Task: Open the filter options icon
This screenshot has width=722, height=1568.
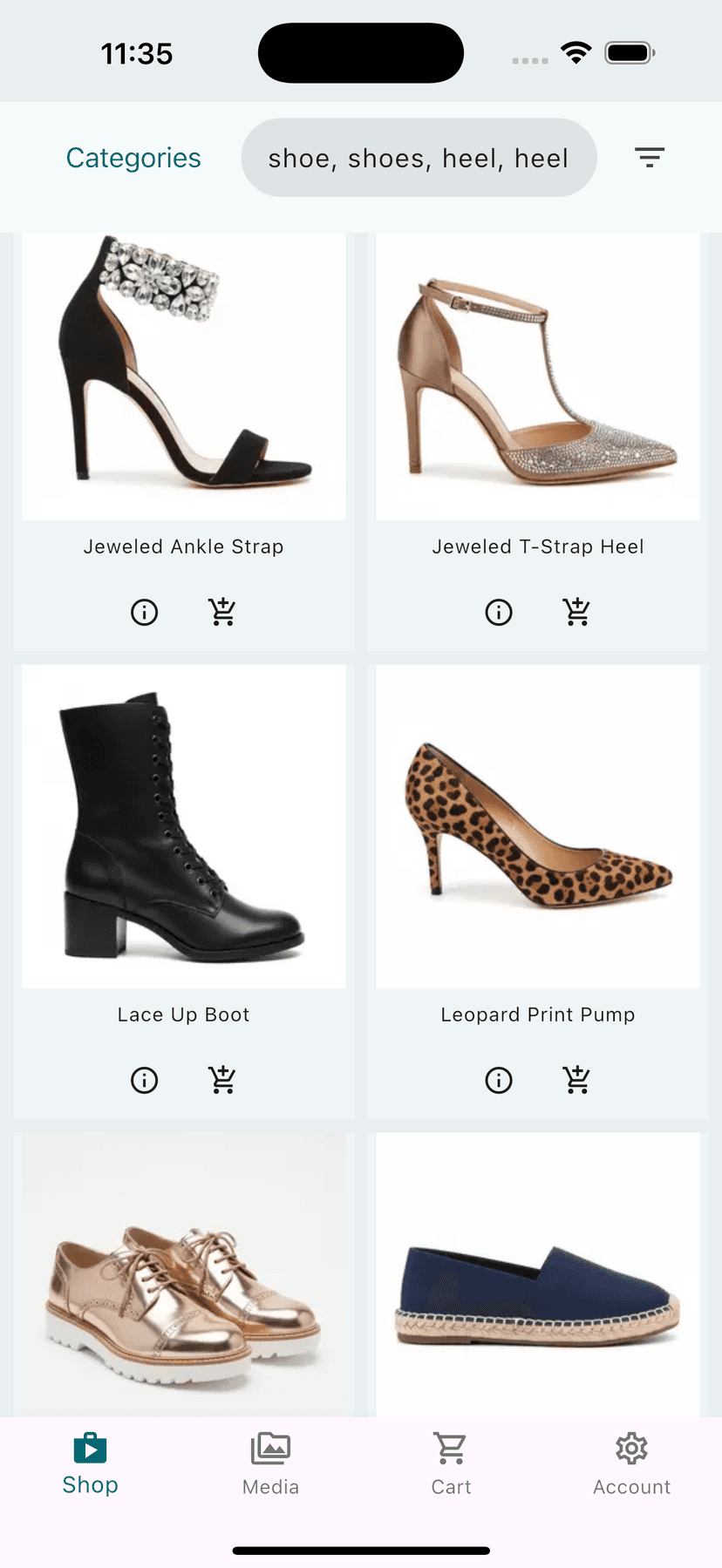Action: 650,158
